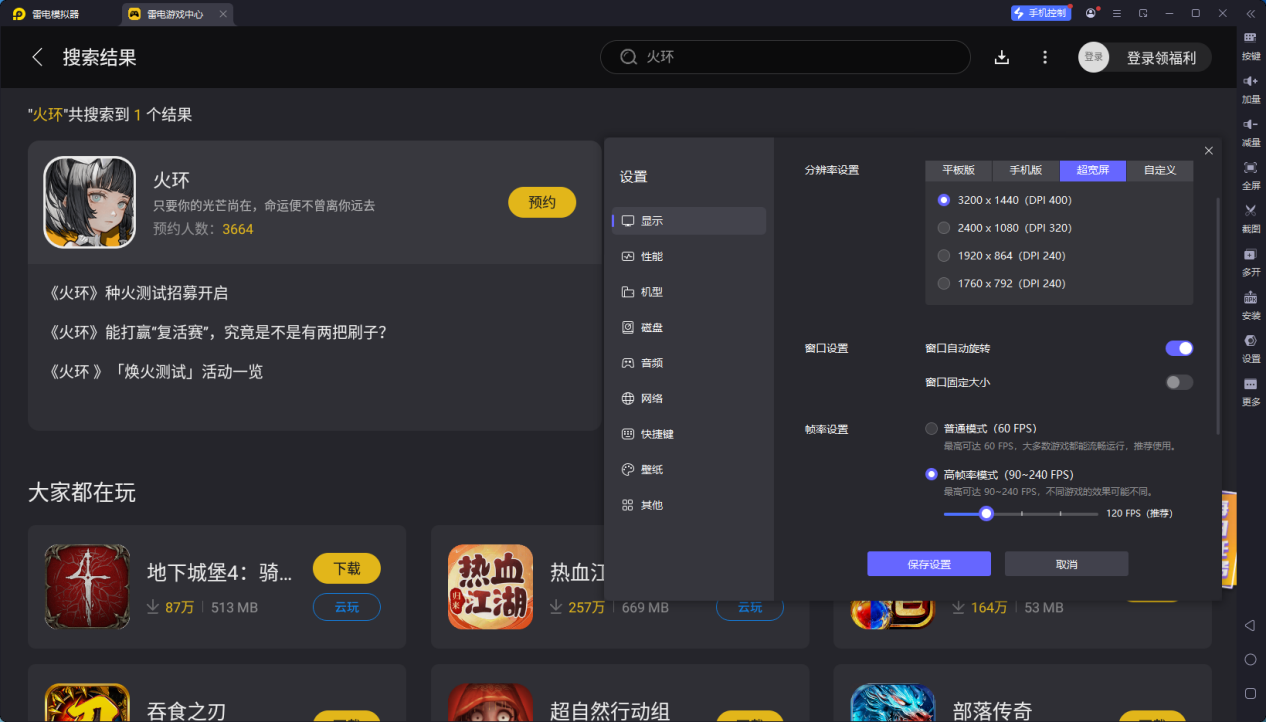Toggle 窗口自动旋转 switch
Image resolution: width=1266 pixels, height=722 pixels.
(x=1179, y=348)
